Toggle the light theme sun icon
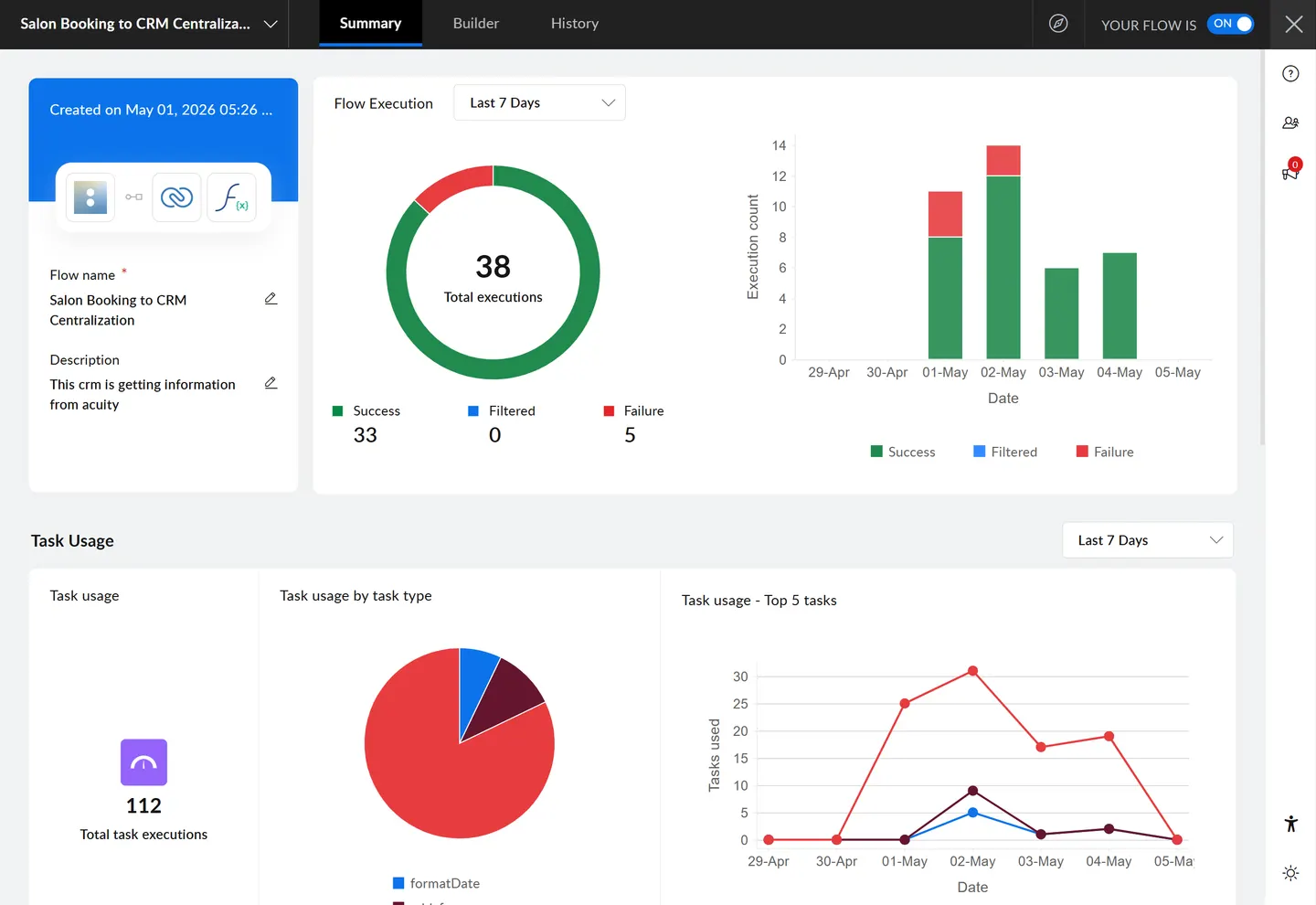Screen dimensions: 1316x905 click(x=1290, y=873)
